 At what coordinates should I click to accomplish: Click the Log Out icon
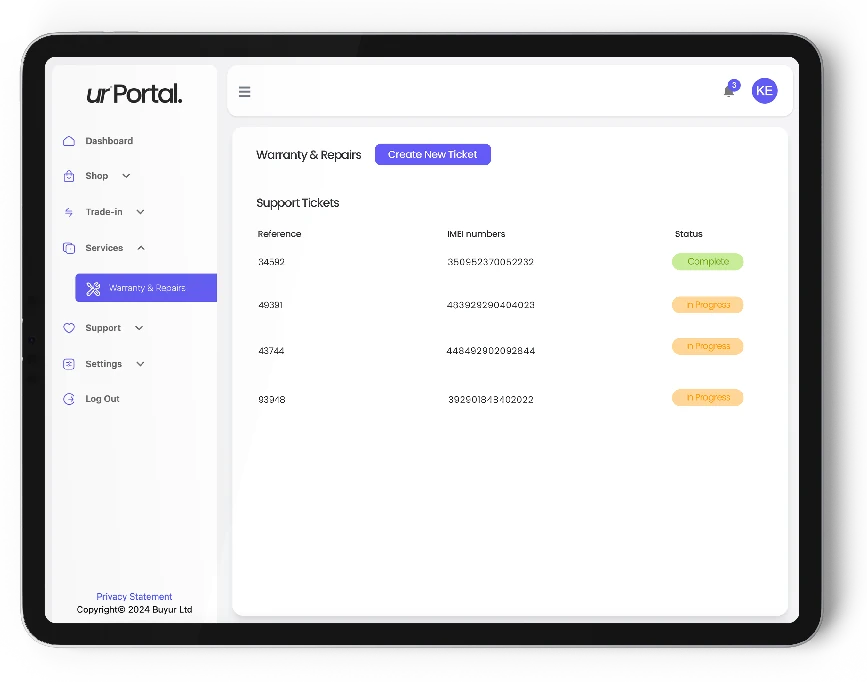click(69, 399)
